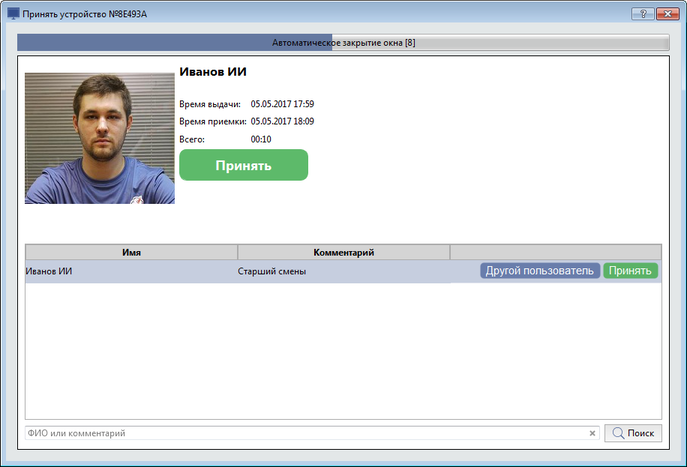Screen dimensions: 687x467
Task: Select the Иванов ИИ table row name
Action: tap(49, 271)
